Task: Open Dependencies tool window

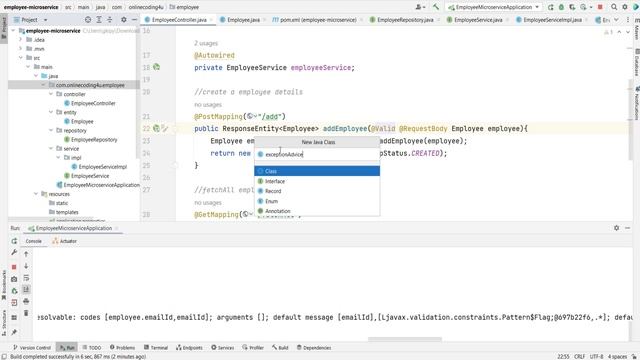Action: tap(313, 347)
